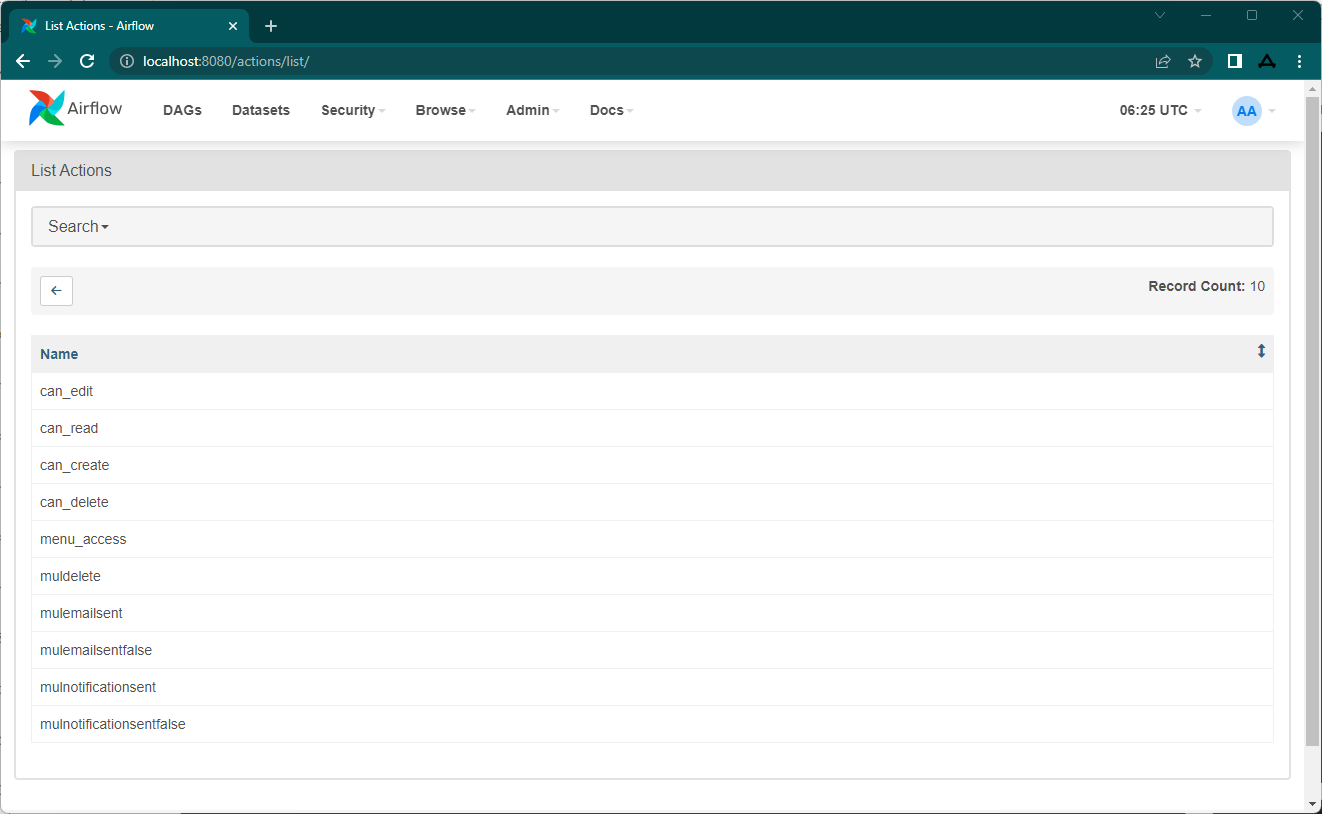
Task: Click the can_delete row
Action: [652, 502]
